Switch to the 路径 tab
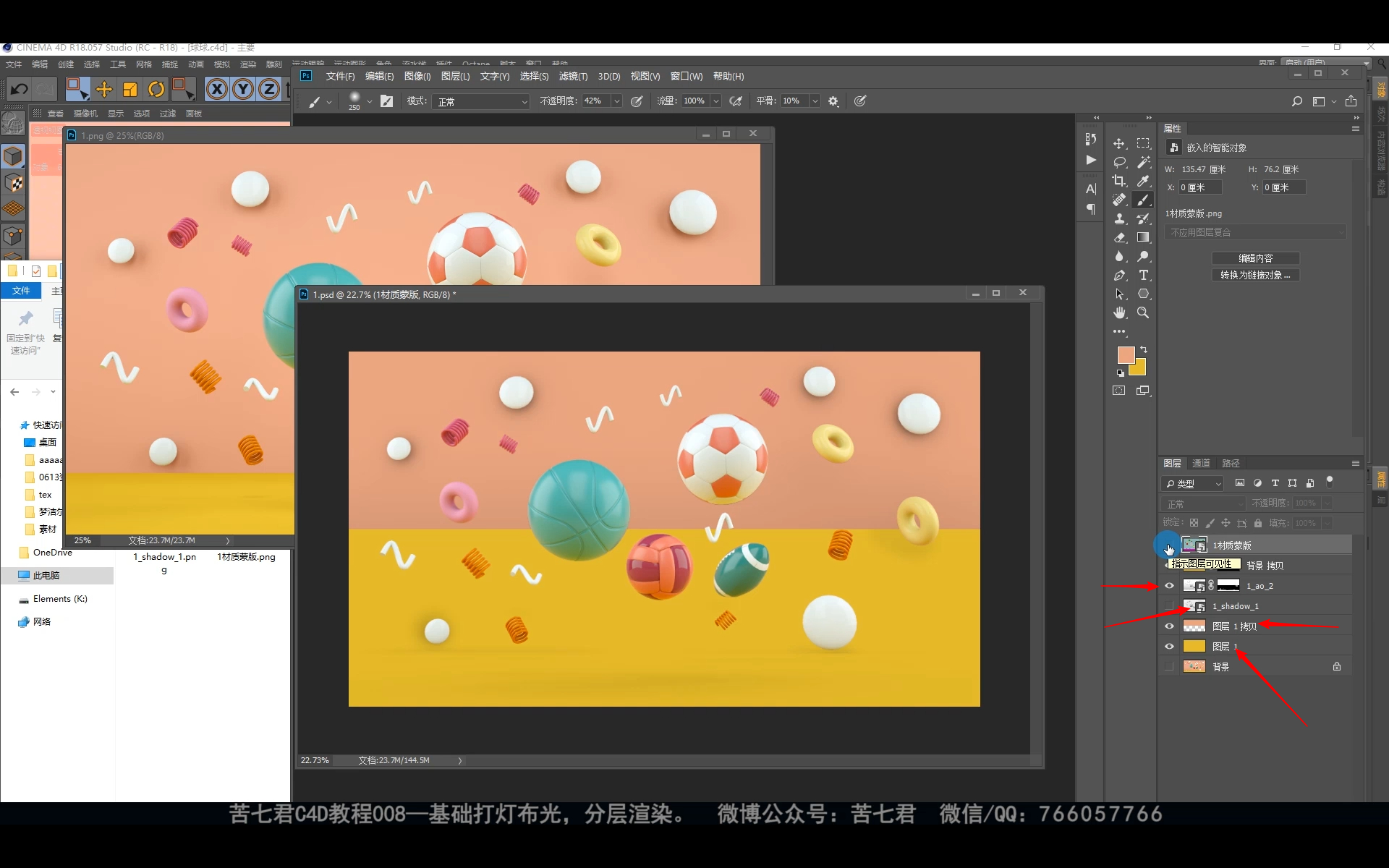This screenshot has width=1389, height=868. coord(1231,463)
